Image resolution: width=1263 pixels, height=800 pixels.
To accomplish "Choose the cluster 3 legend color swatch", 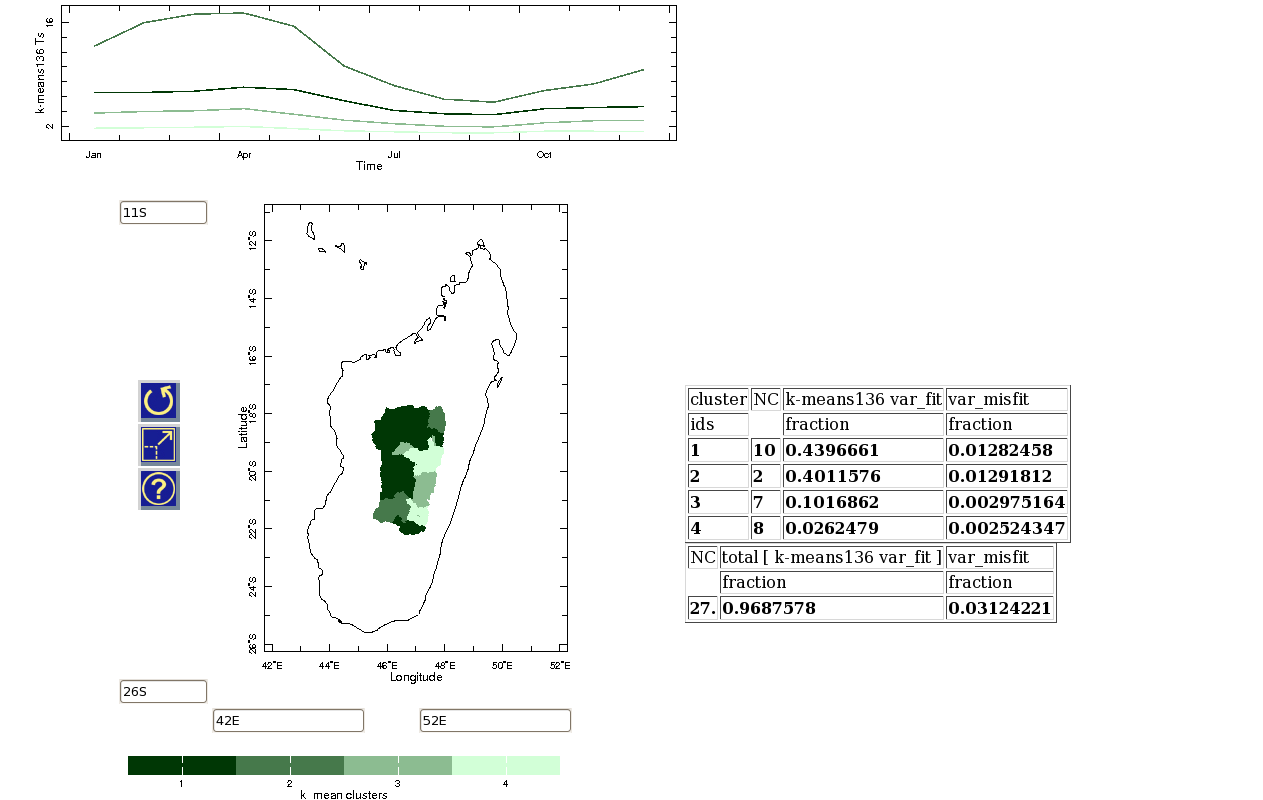I will pos(397,765).
